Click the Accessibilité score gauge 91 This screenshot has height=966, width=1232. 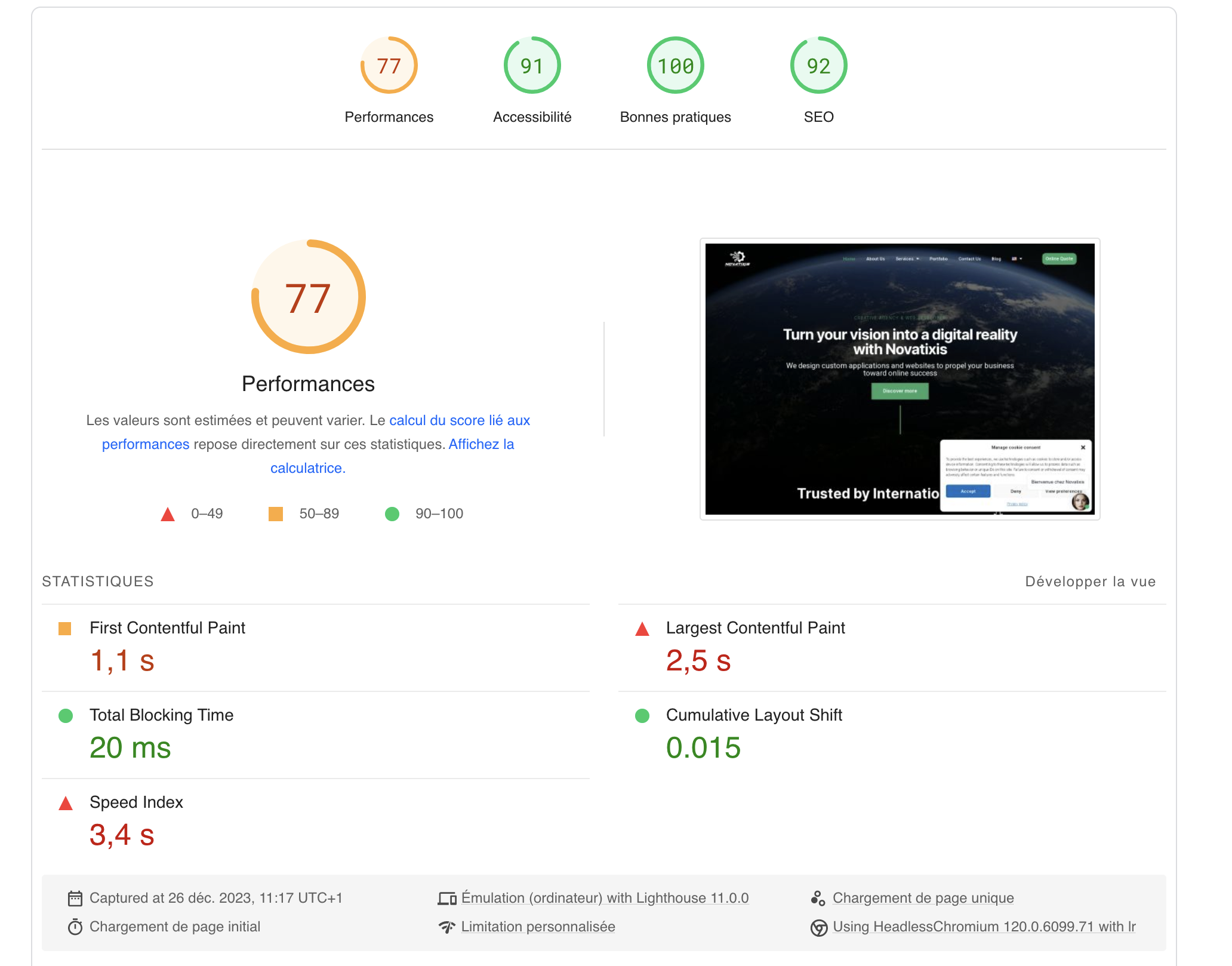pyautogui.click(x=532, y=66)
